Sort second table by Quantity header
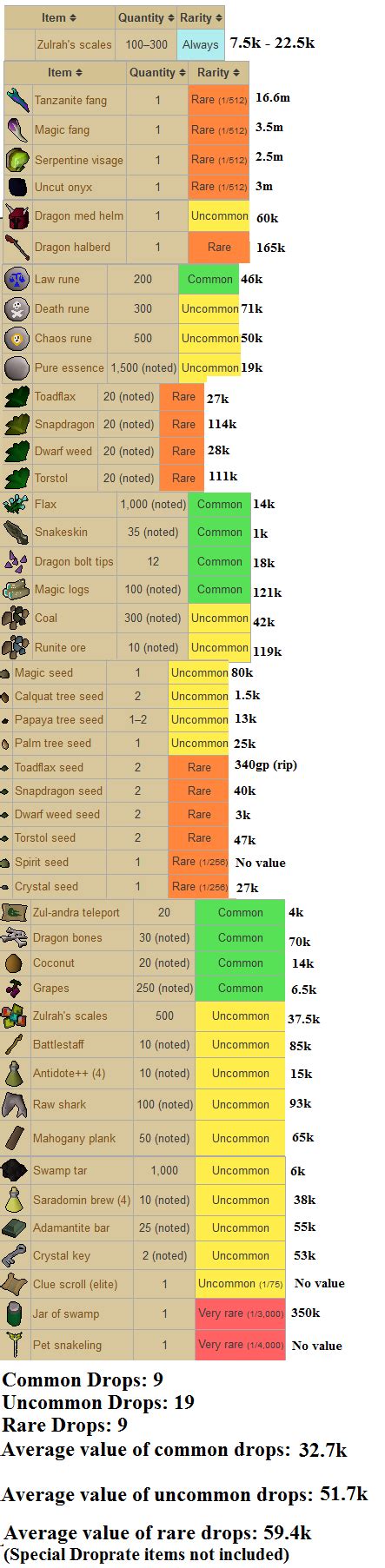385x1568 pixels. pyautogui.click(x=157, y=72)
